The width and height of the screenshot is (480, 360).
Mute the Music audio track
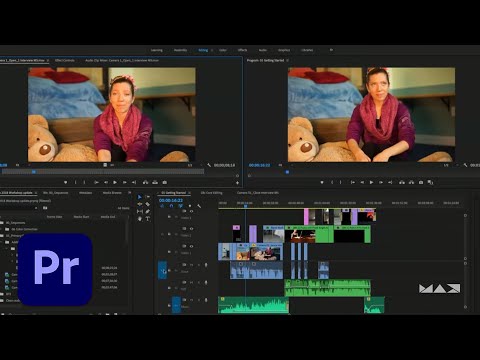pyautogui.click(x=192, y=300)
